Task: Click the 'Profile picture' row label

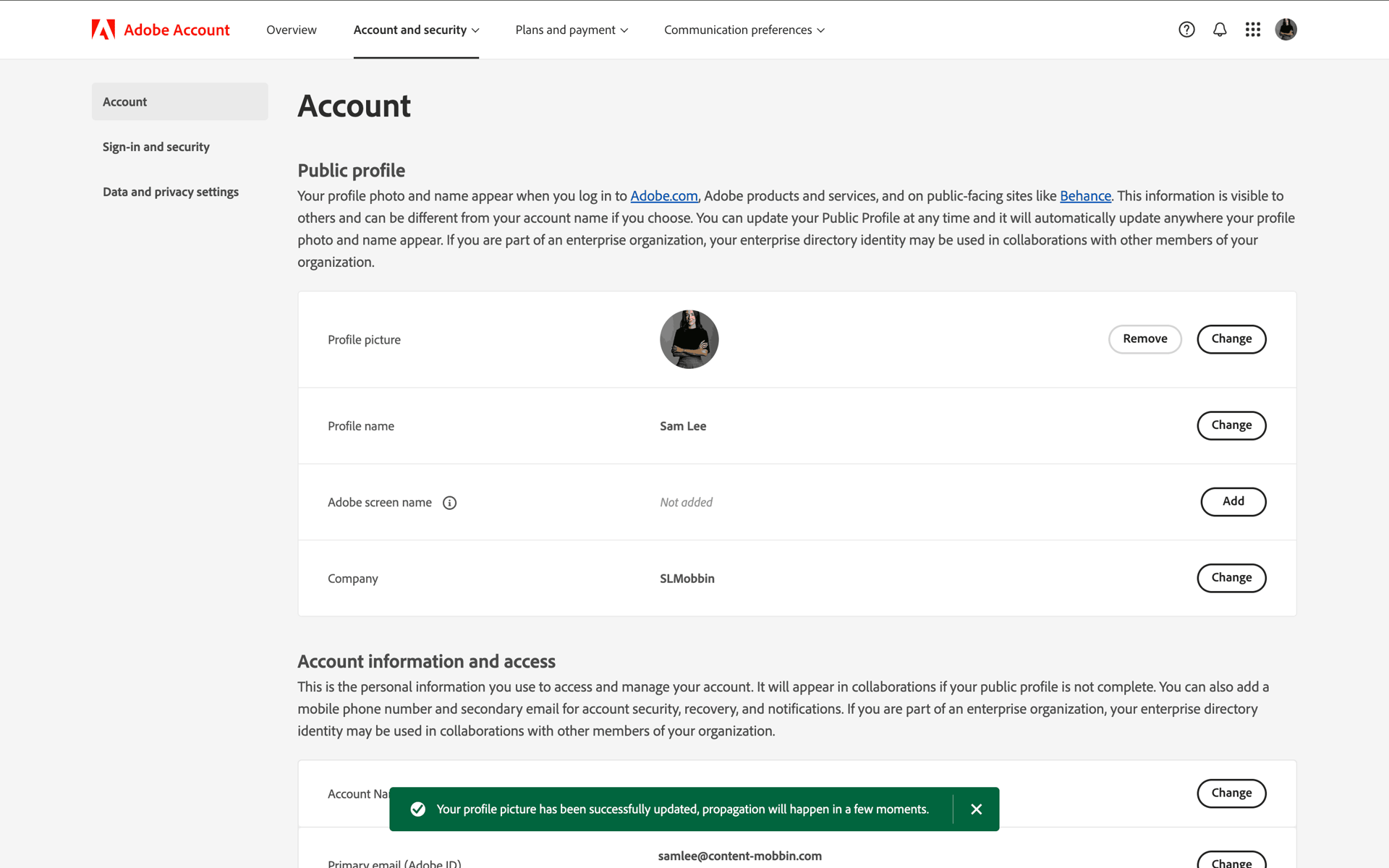Action: (364, 340)
